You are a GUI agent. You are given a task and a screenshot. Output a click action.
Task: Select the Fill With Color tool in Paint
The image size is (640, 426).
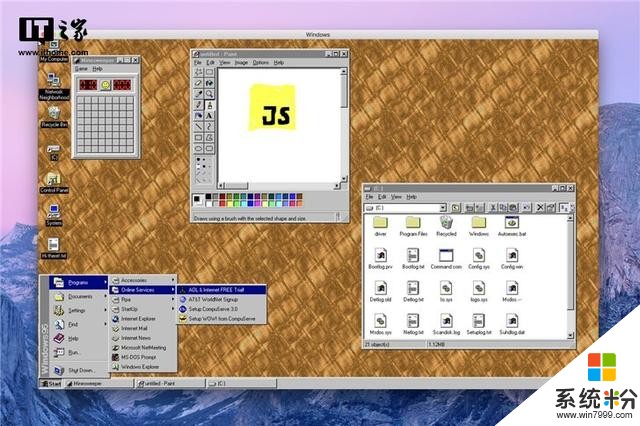[209, 83]
